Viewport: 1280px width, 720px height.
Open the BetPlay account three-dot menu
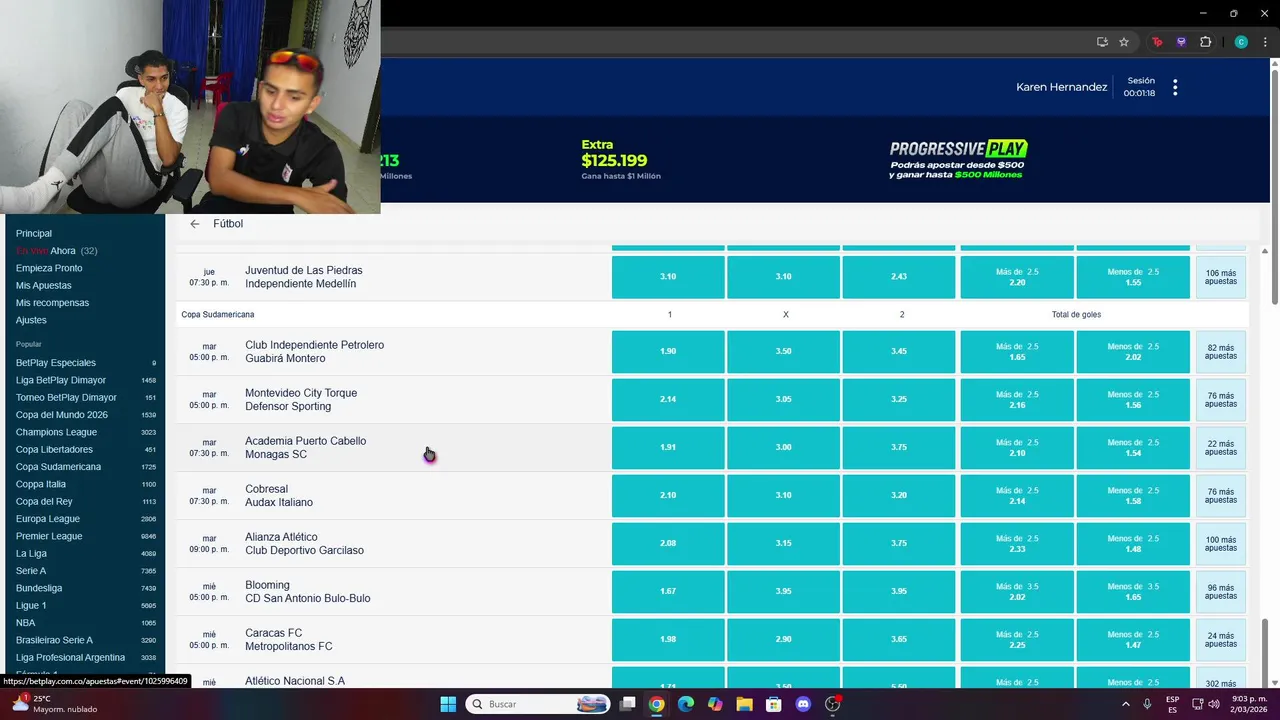1175,88
